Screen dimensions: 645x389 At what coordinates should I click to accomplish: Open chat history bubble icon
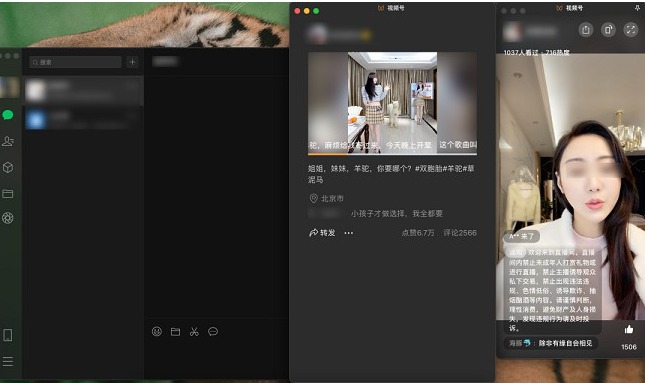point(213,331)
